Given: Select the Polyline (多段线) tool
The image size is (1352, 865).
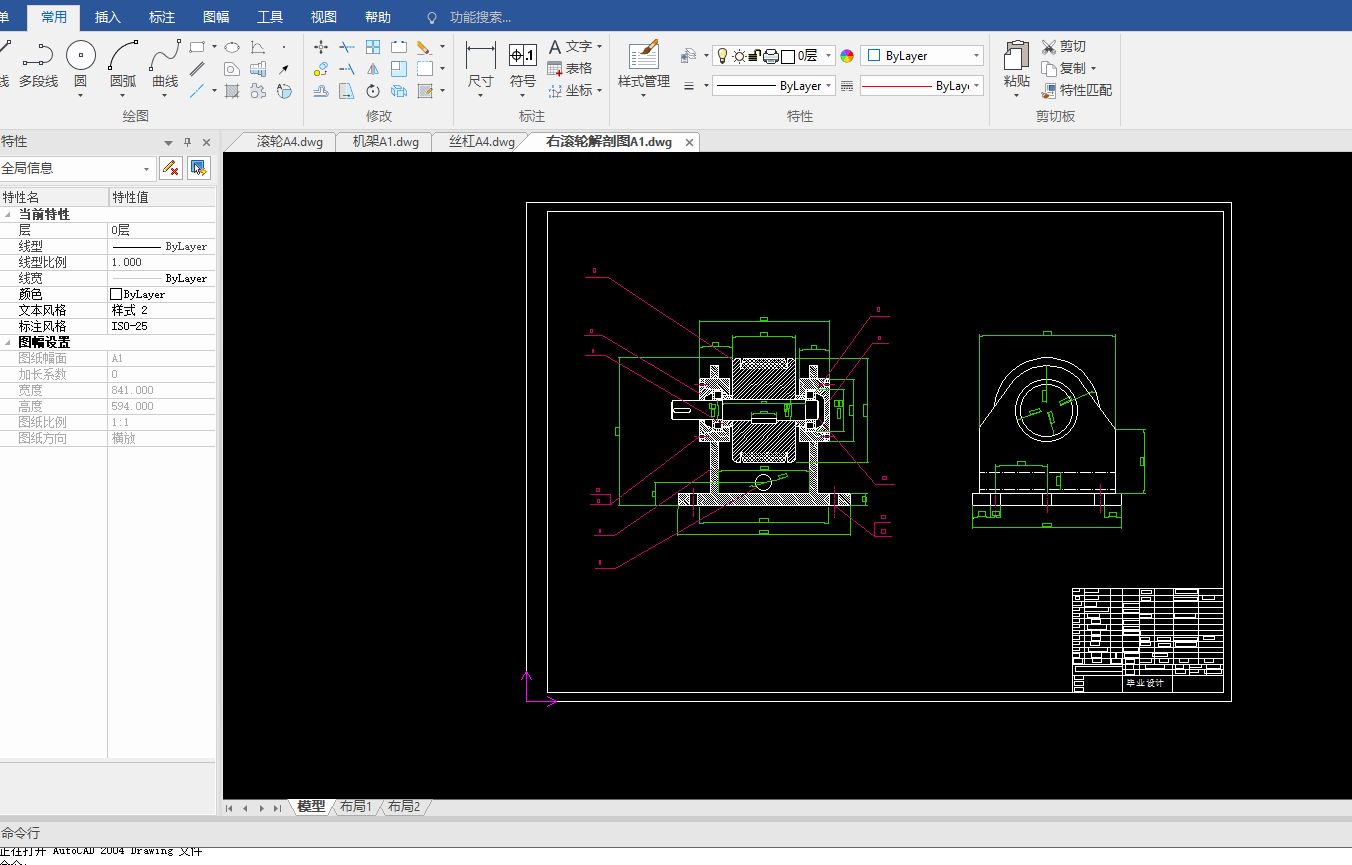Looking at the screenshot, I should click(38, 56).
